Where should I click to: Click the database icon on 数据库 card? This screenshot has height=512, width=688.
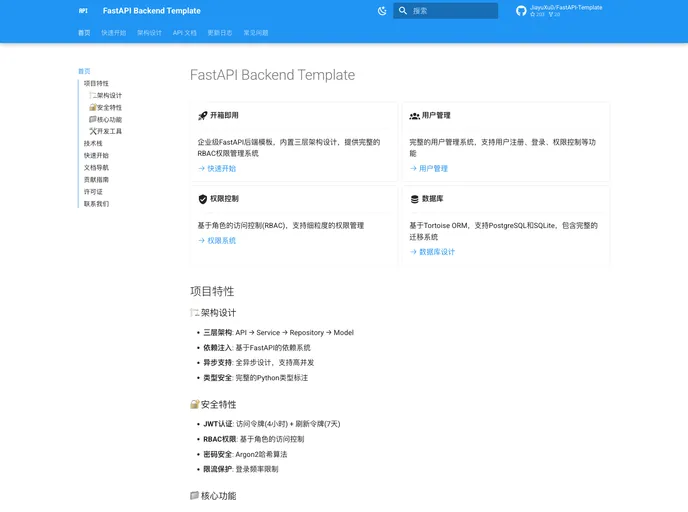pyautogui.click(x=414, y=199)
